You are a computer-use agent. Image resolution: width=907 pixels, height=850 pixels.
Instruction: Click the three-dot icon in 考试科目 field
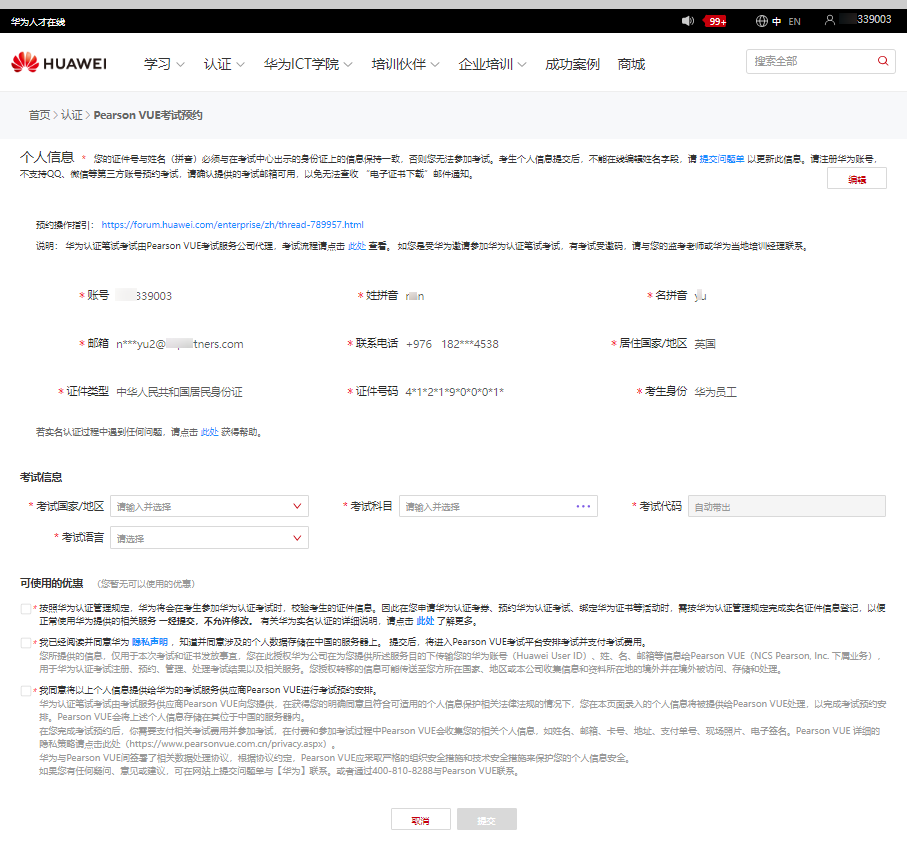[x=583, y=506]
